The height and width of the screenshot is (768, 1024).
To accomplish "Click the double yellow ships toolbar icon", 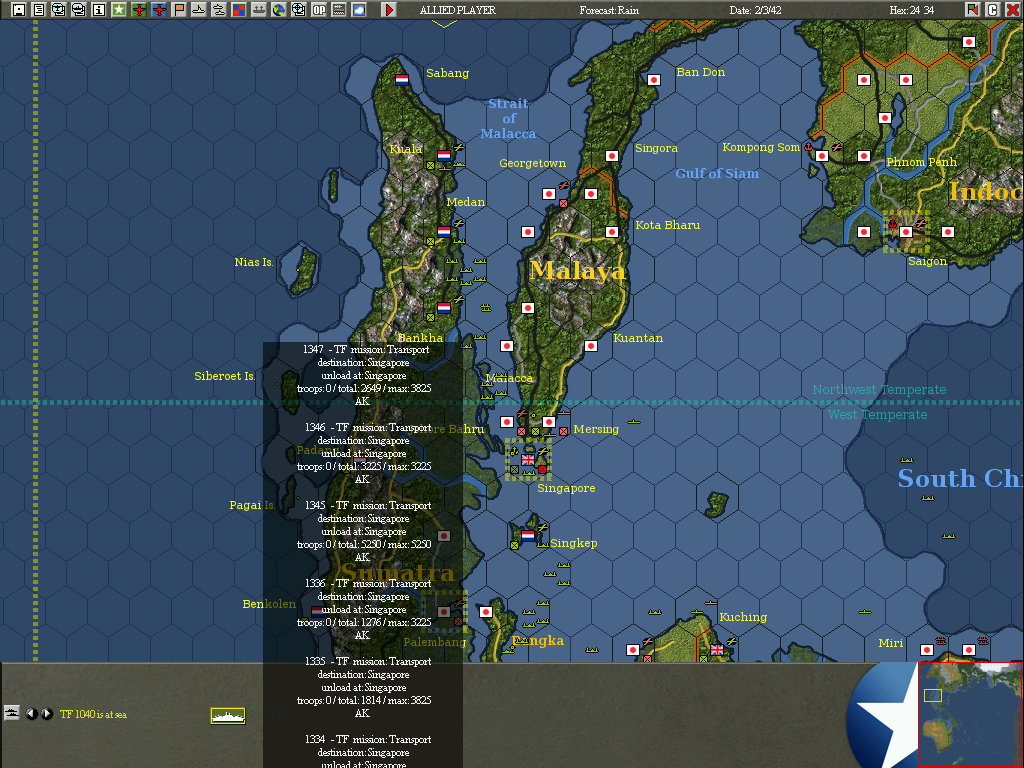I will pyautogui.click(x=219, y=10).
